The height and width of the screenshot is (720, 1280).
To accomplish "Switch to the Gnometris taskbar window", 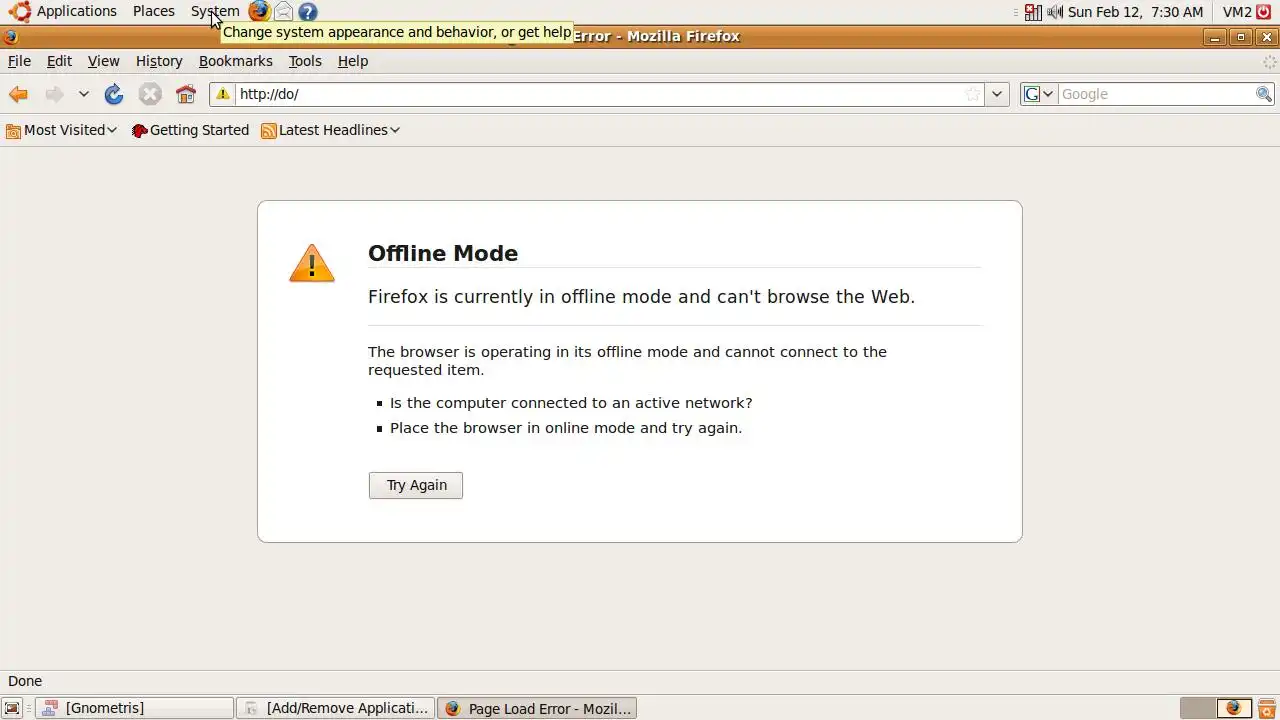I will click(135, 708).
